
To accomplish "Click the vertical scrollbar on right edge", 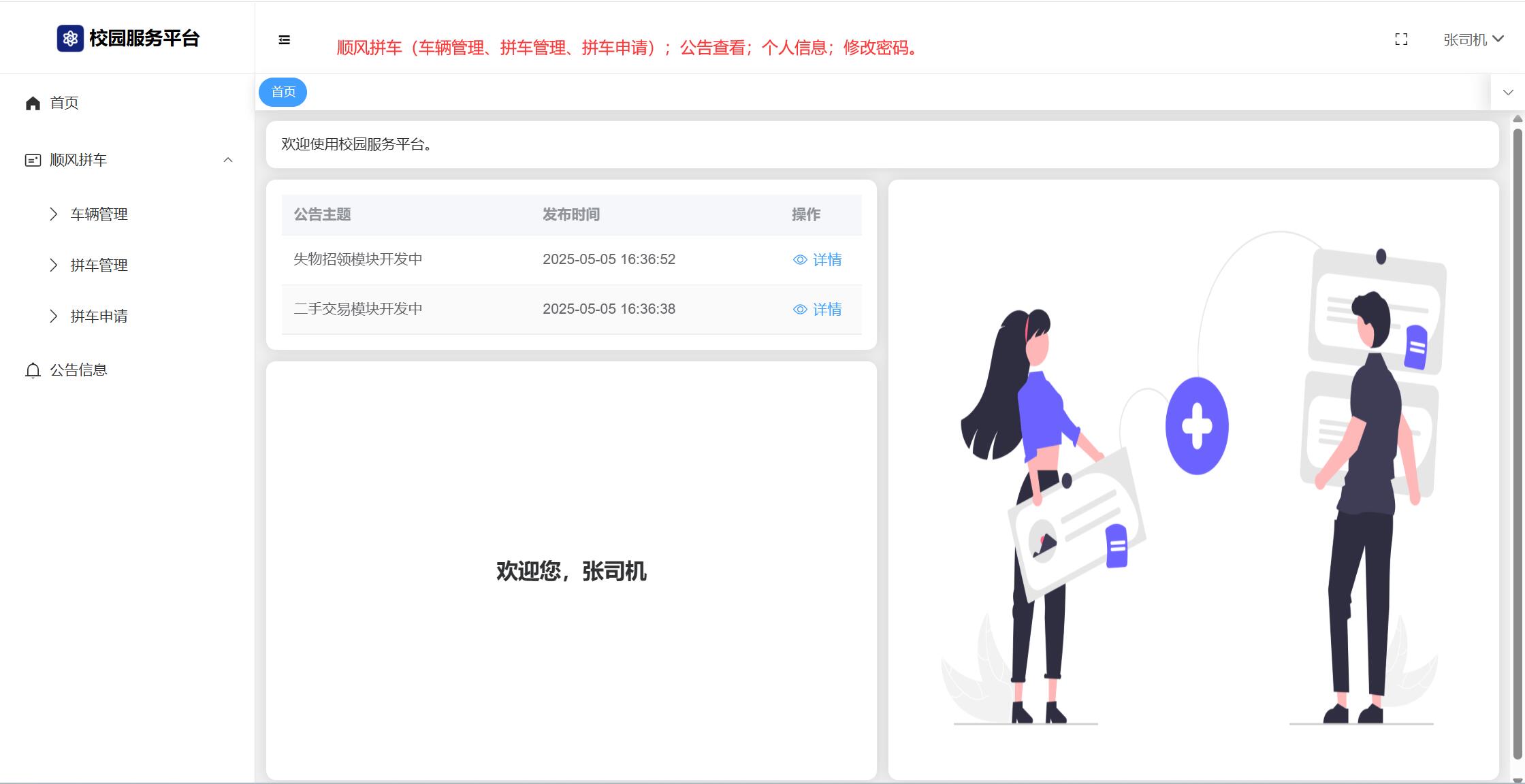I will pyautogui.click(x=1518, y=442).
